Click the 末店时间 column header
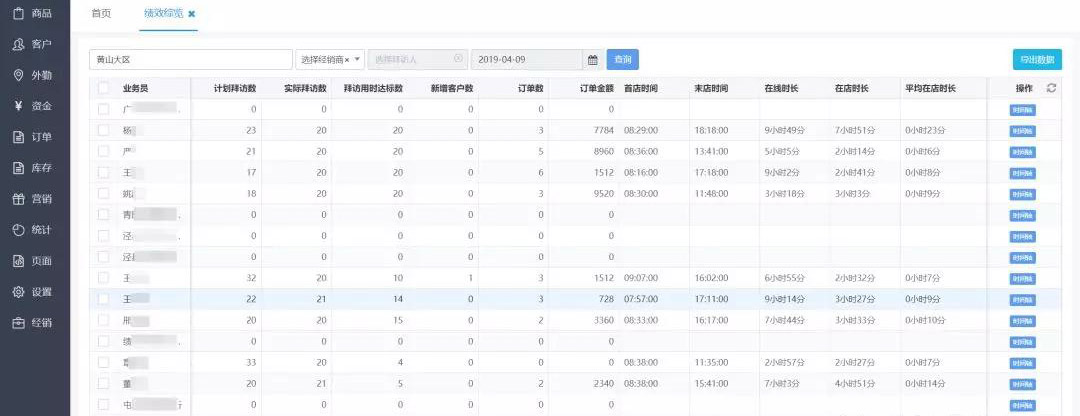This screenshot has height=416, width=1080. [712, 89]
